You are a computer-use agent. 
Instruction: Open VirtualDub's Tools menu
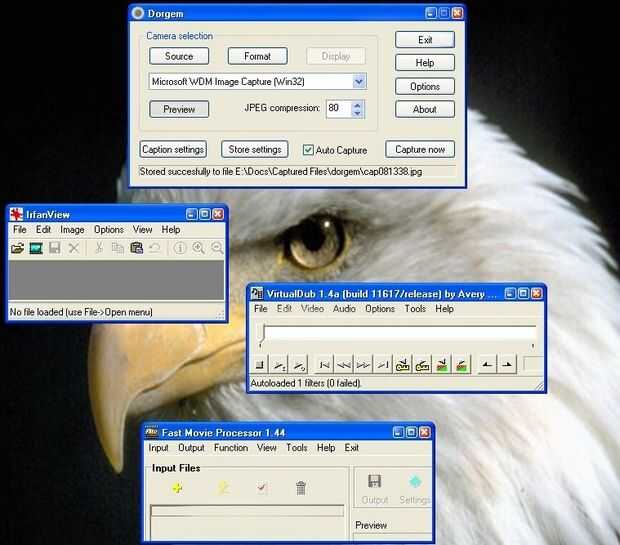415,309
